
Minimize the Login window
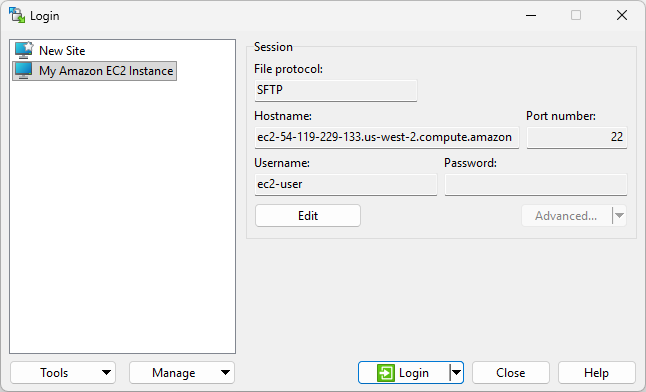[531, 16]
